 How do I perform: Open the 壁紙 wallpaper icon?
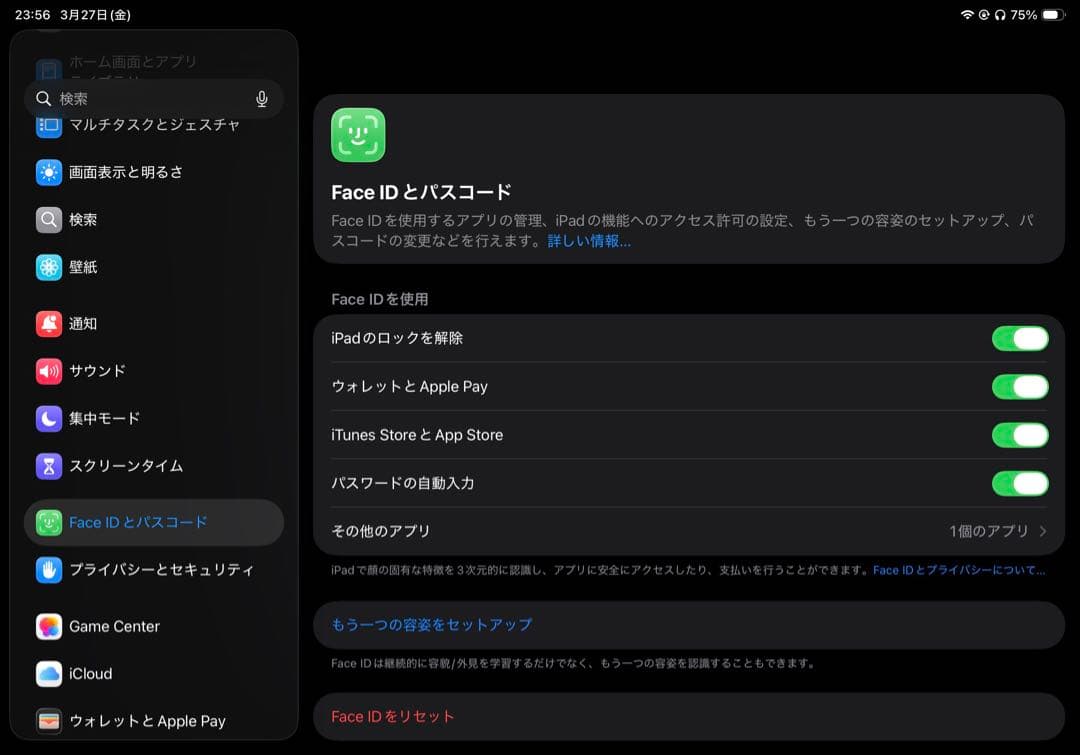point(49,267)
